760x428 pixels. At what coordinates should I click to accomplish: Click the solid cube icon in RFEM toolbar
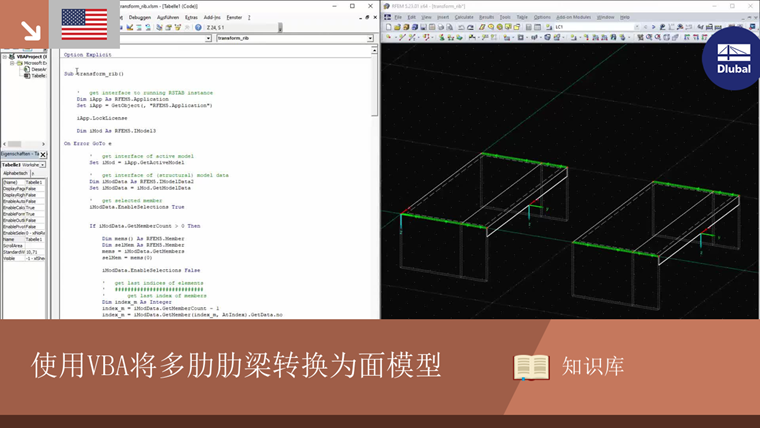(548, 37)
